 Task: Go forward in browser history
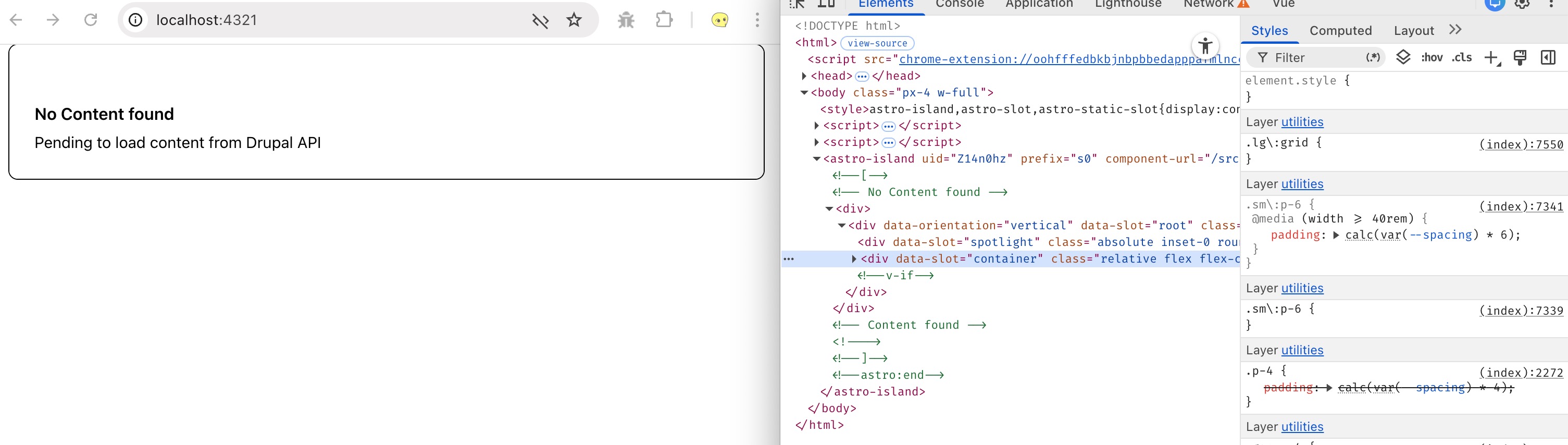(54, 20)
